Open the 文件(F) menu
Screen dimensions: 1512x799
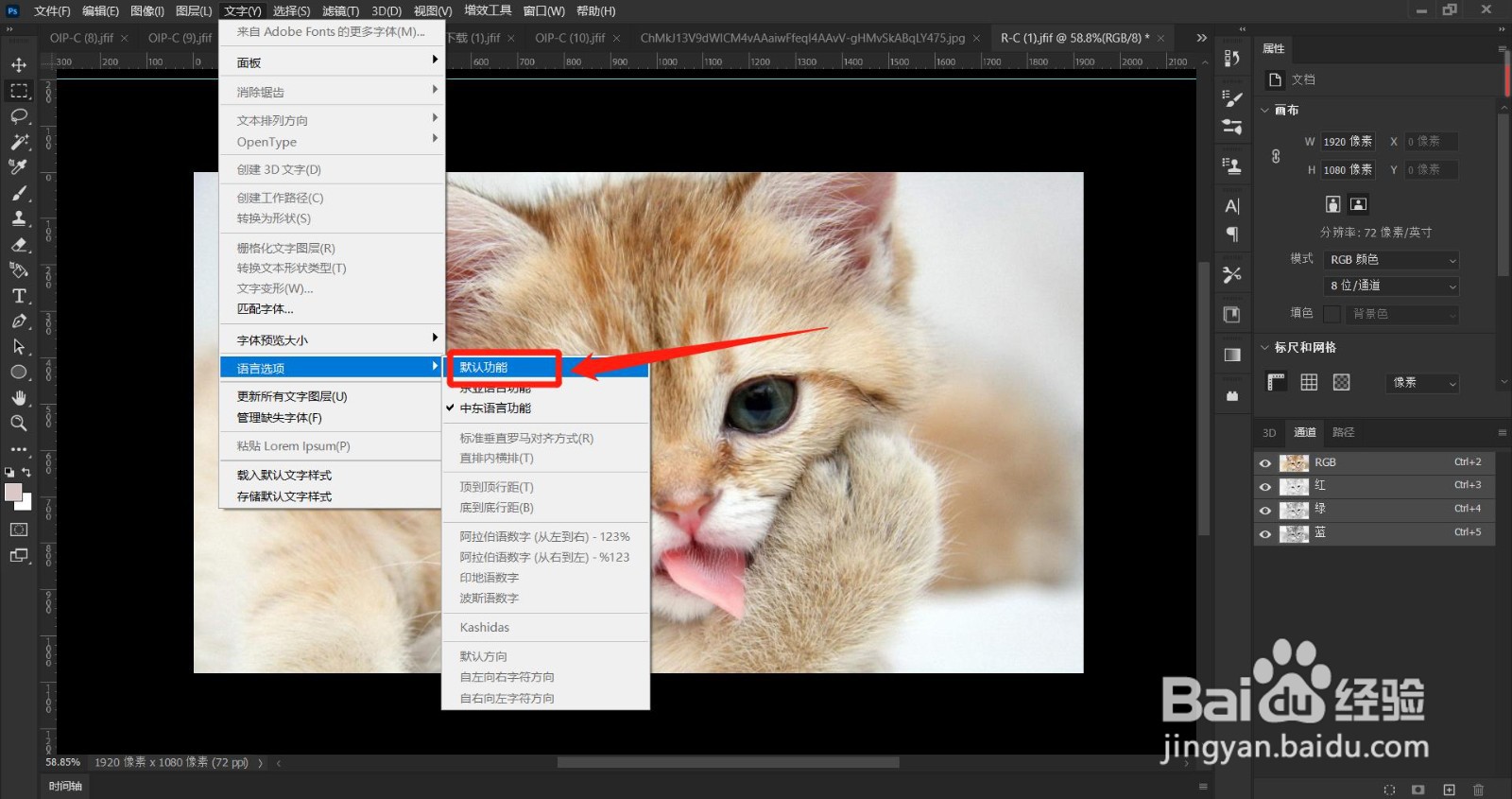52,11
